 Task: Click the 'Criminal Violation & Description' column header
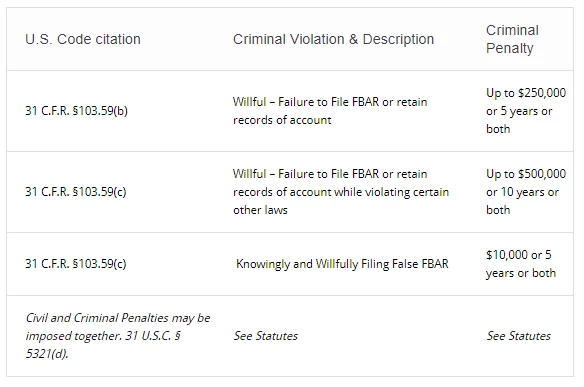[x=333, y=39]
